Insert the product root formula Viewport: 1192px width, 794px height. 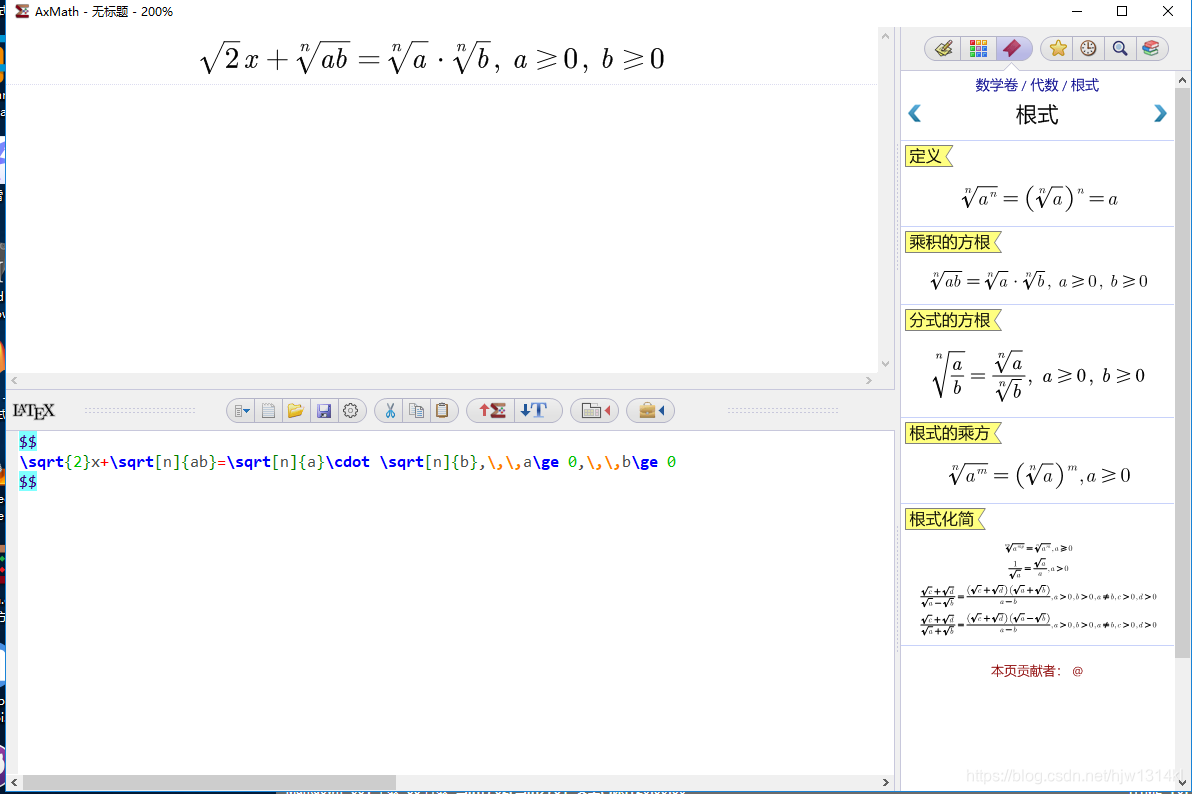coord(1038,281)
